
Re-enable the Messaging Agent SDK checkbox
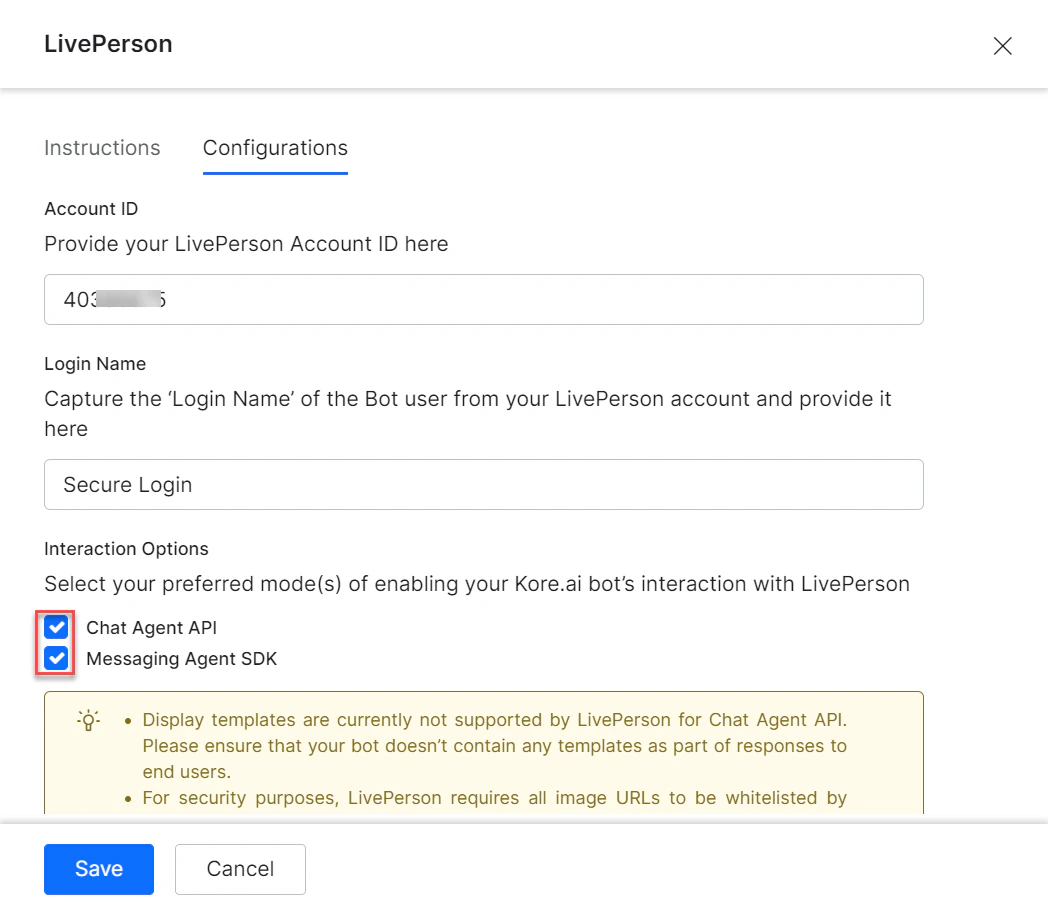56,658
